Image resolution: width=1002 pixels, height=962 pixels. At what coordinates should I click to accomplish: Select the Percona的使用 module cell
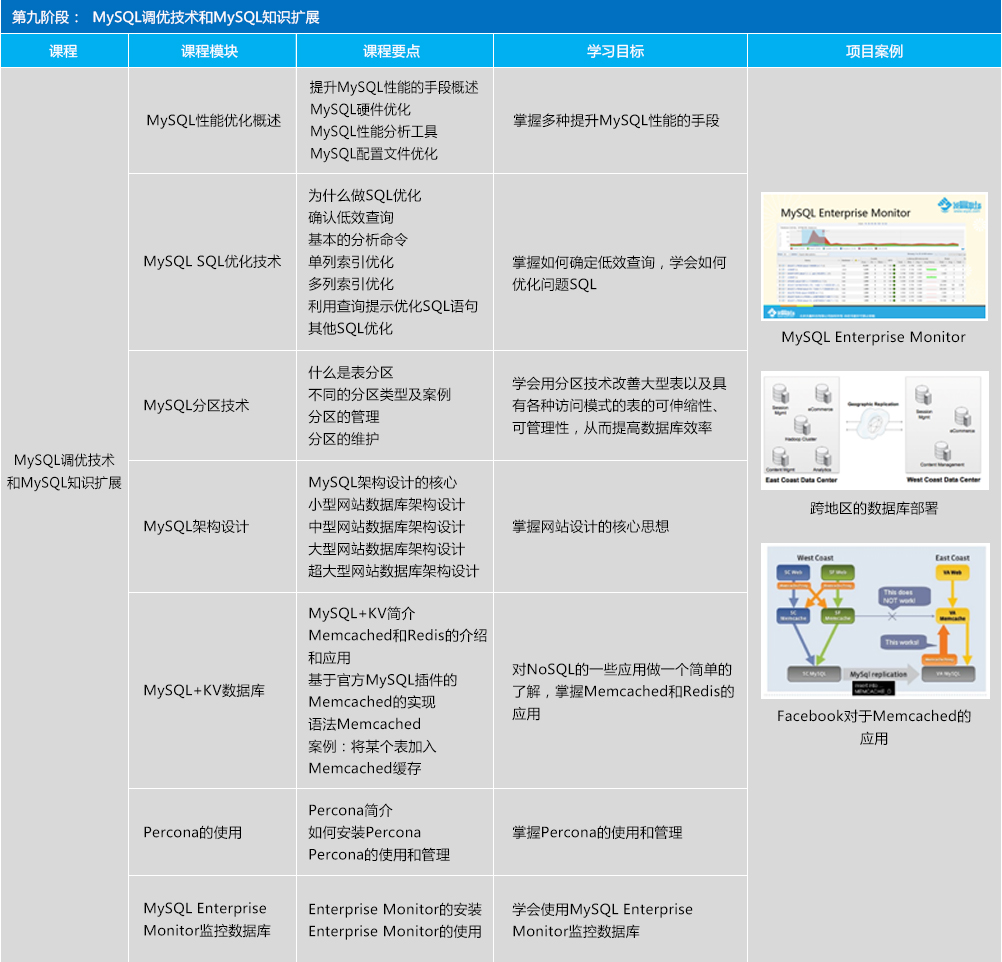213,832
